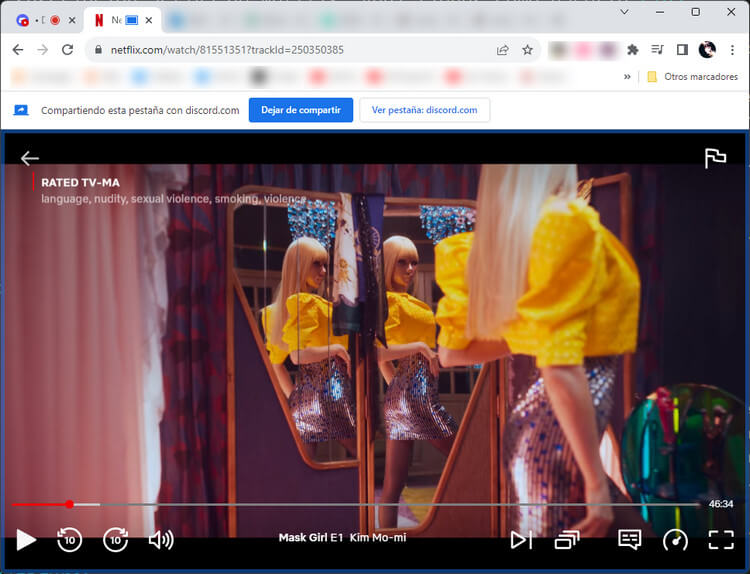Open the tab search chevron

click(624, 12)
